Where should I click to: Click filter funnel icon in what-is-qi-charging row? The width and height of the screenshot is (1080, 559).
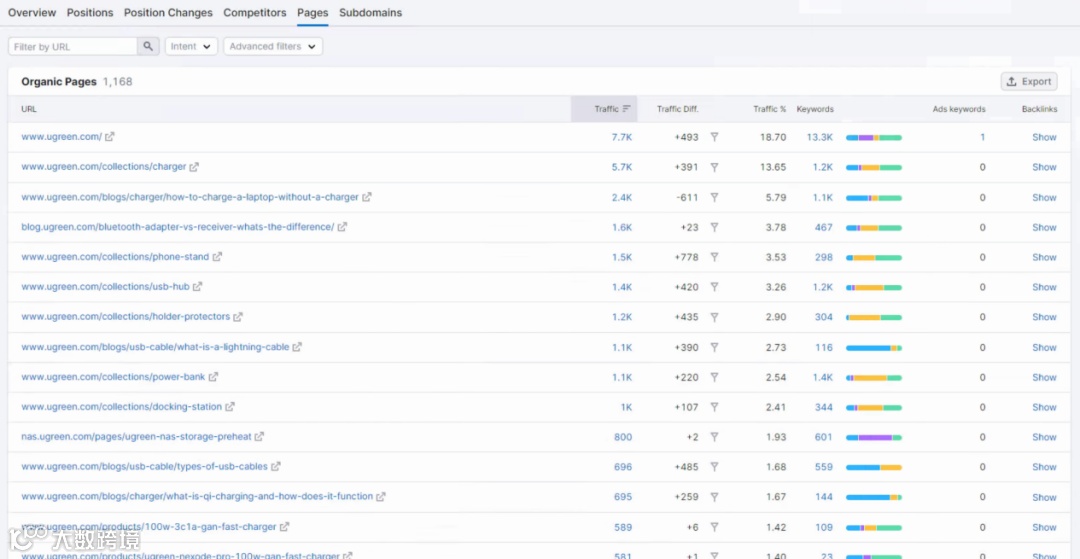[x=714, y=496]
